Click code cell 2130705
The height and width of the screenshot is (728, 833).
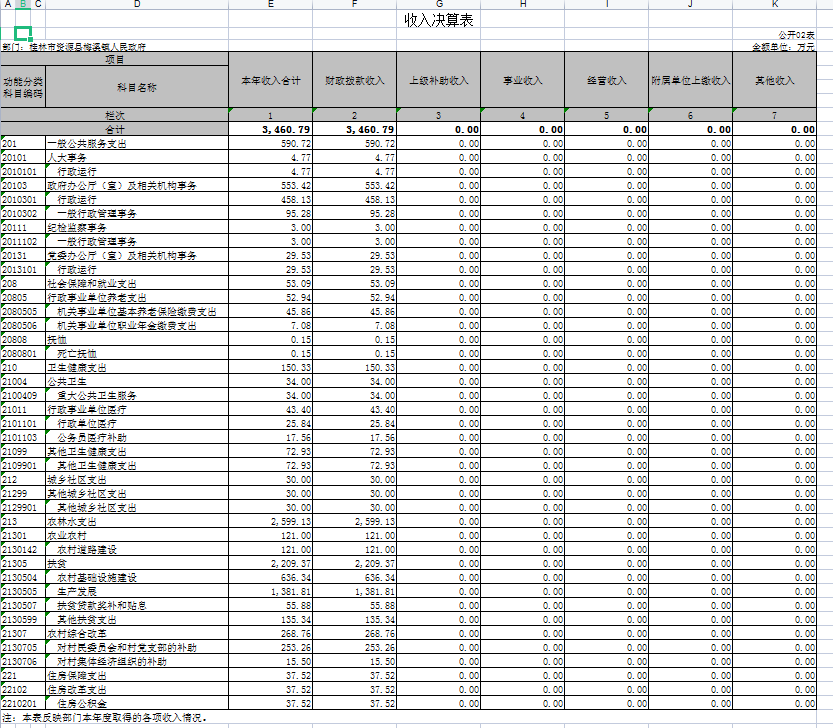(x=22, y=647)
